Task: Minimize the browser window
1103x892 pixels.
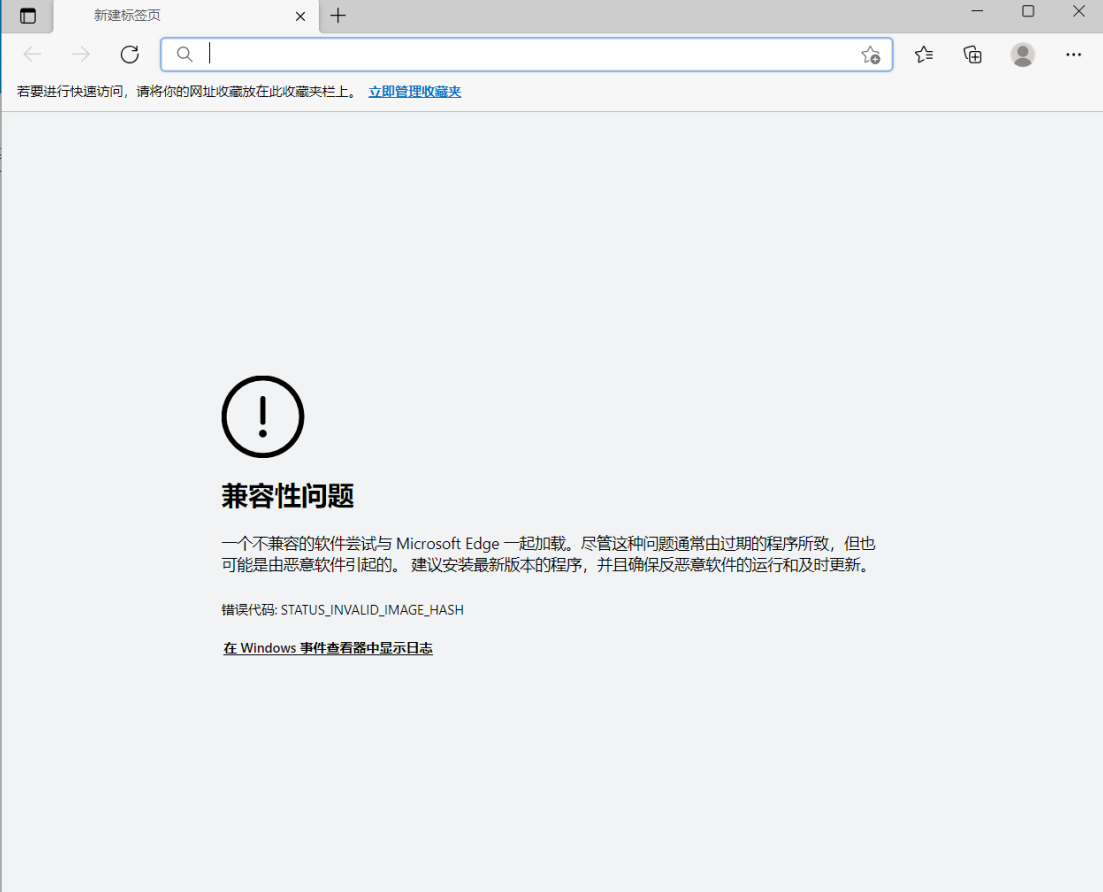Action: (x=977, y=11)
